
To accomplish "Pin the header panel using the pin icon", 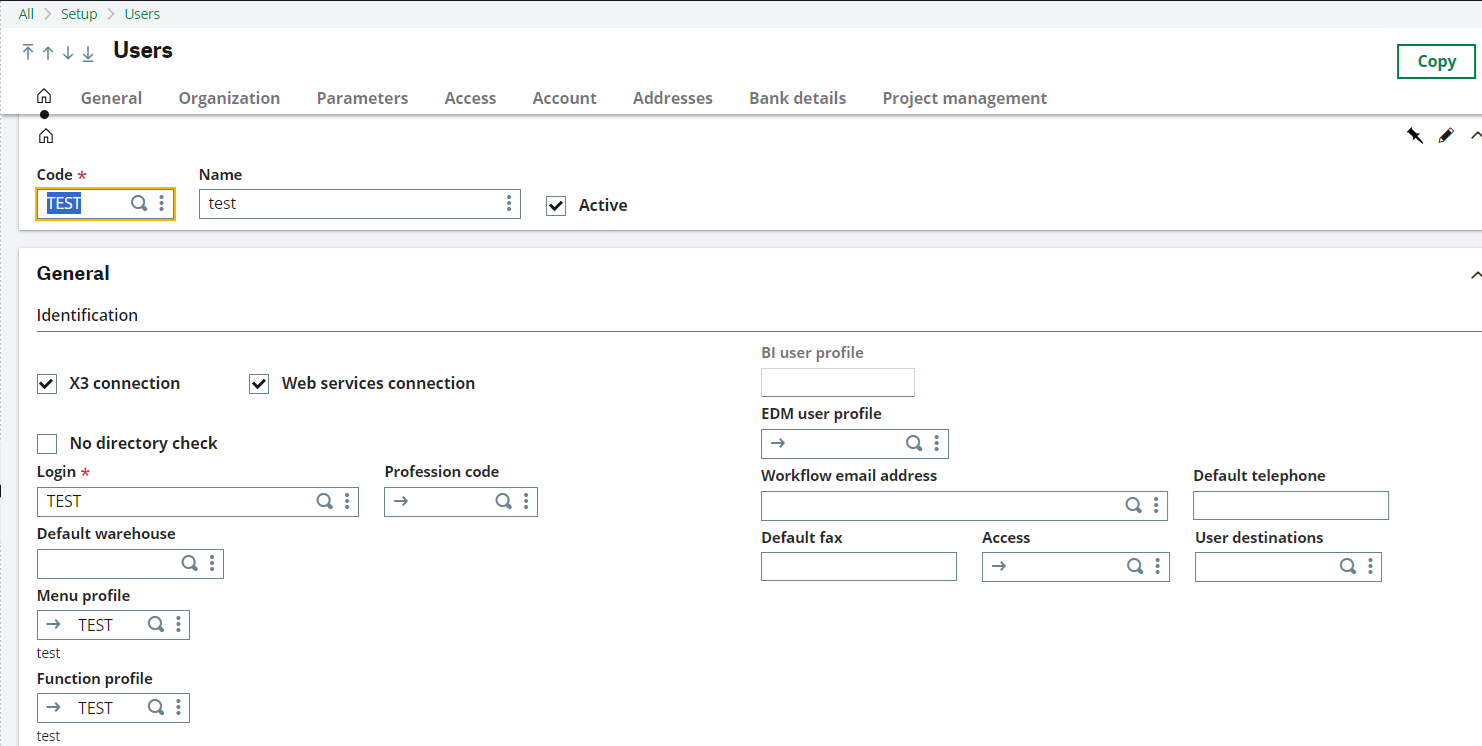I will pos(1414,135).
